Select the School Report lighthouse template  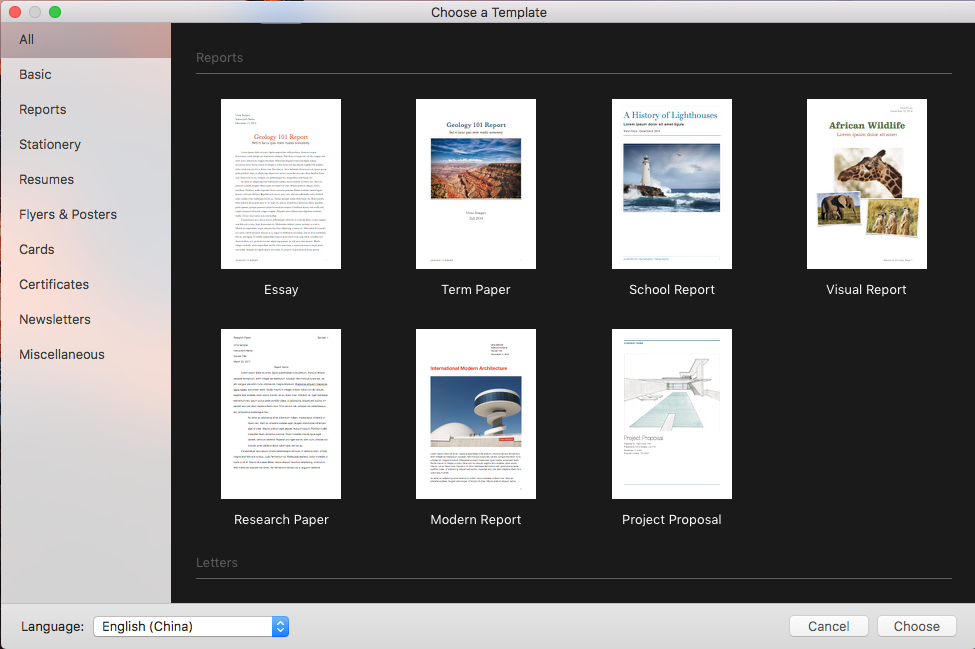672,184
